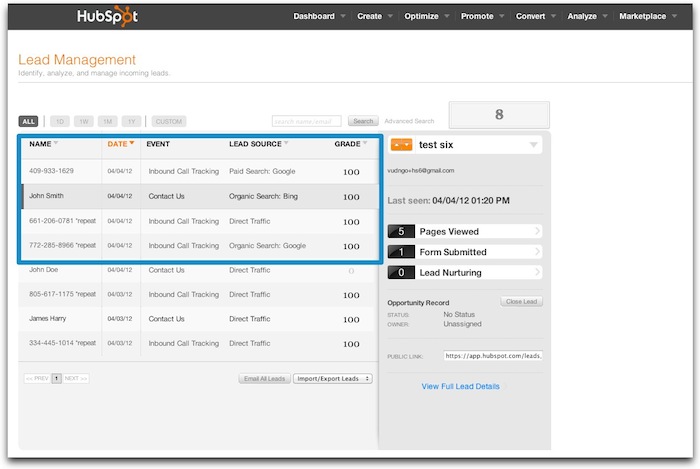Screen dimensions: 700x469
Task: Click the search name/email field
Action: (307, 121)
